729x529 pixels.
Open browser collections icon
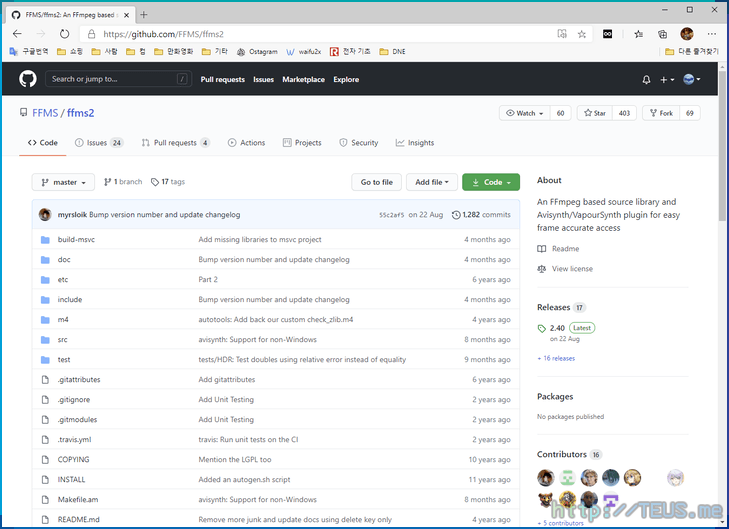click(663, 34)
